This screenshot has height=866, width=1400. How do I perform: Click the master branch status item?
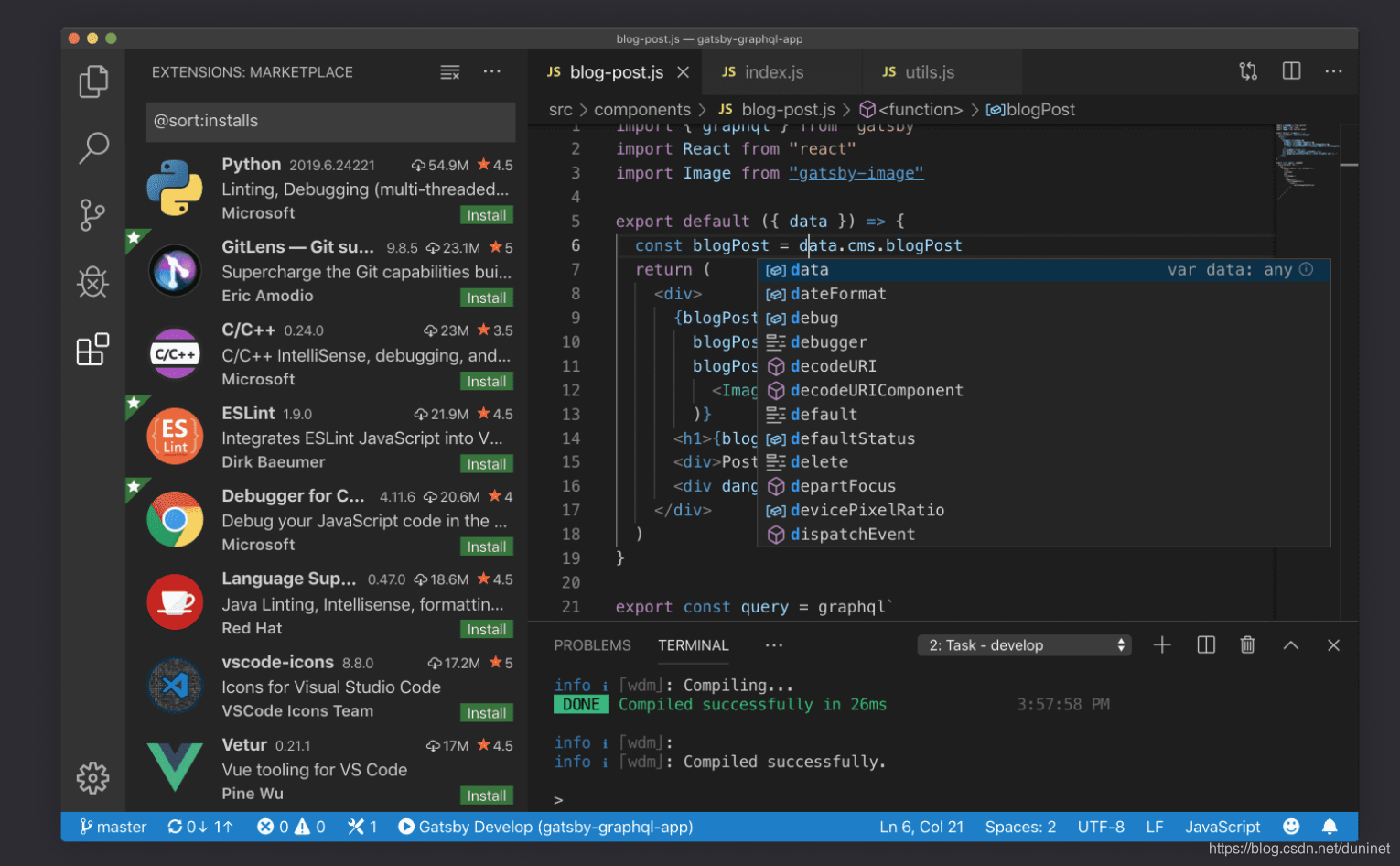(x=113, y=827)
